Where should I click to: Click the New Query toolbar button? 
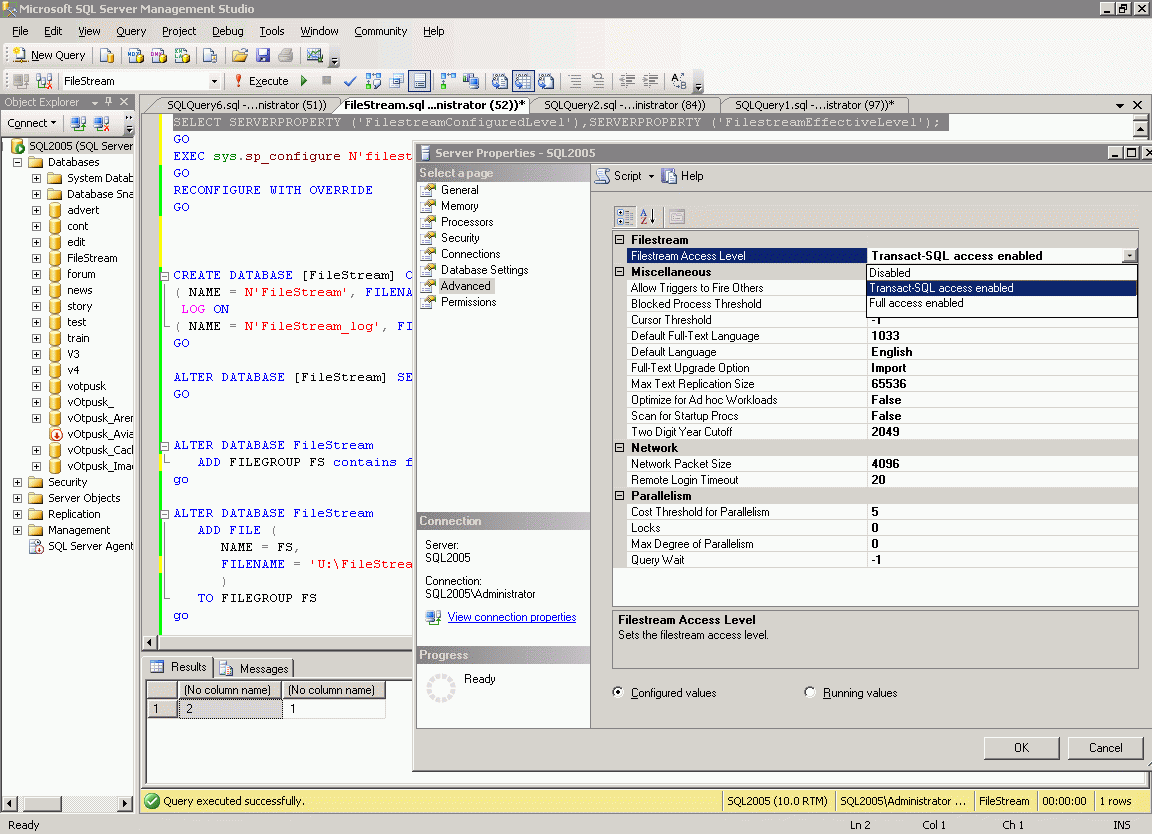[x=49, y=56]
